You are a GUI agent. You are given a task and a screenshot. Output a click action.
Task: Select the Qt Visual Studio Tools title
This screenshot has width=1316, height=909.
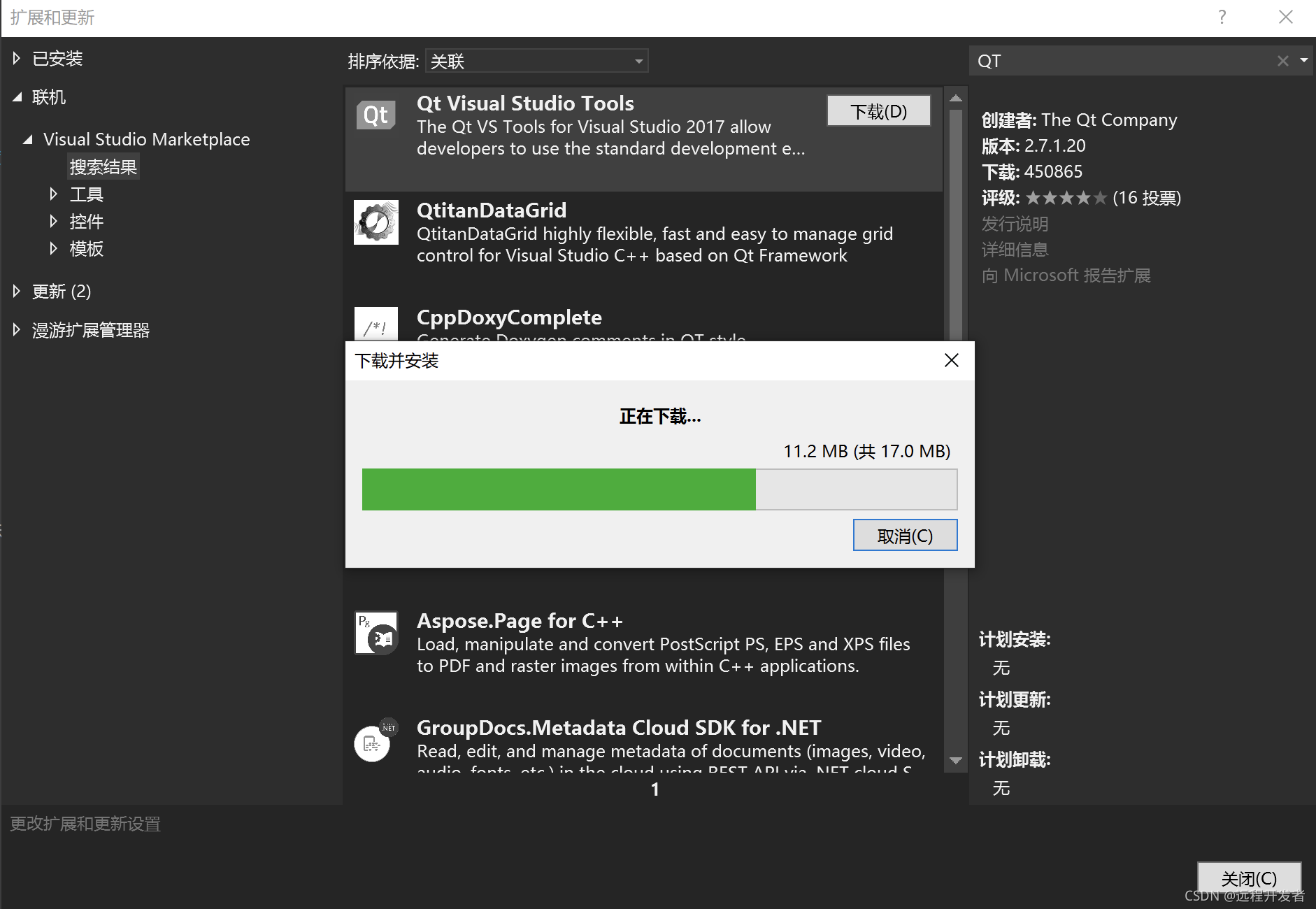pyautogui.click(x=525, y=103)
